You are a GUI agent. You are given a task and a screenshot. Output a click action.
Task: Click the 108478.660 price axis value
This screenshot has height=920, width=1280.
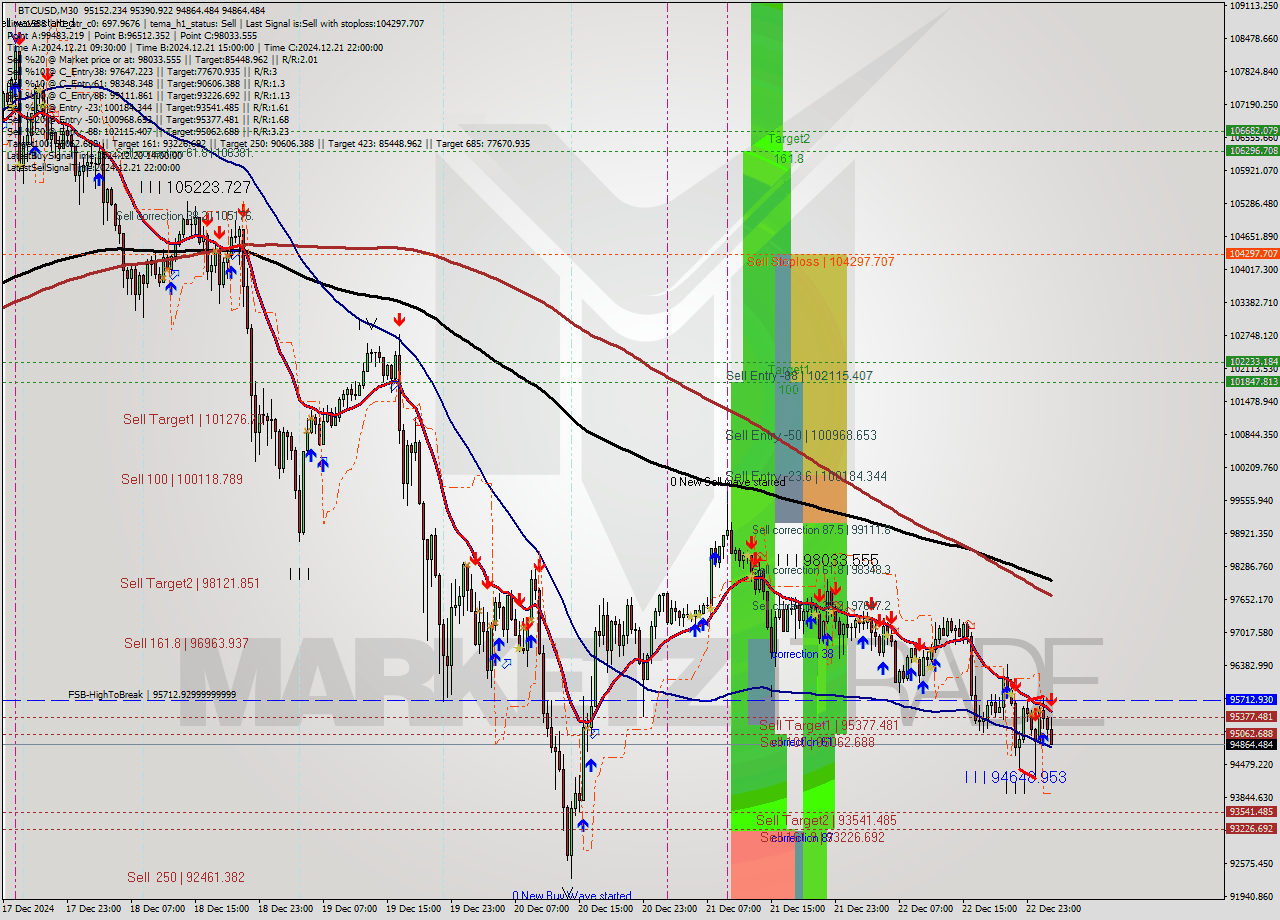1252,38
